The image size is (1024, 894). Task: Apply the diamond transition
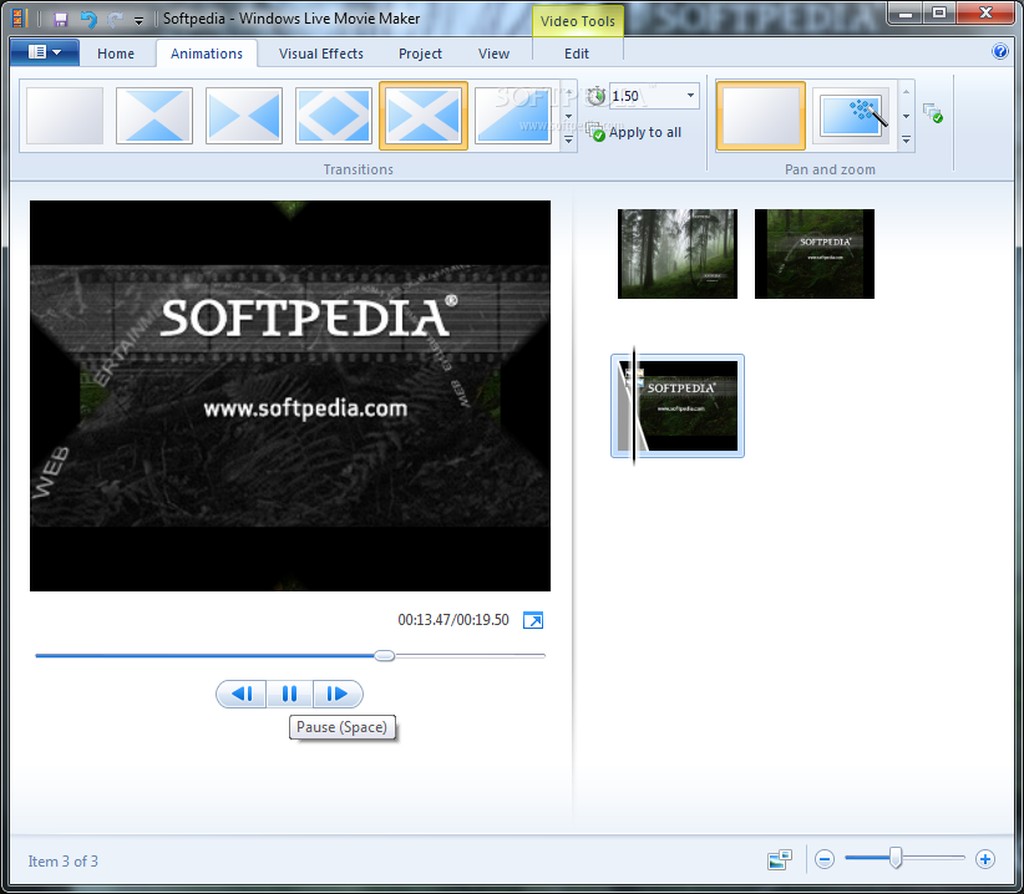tap(333, 116)
